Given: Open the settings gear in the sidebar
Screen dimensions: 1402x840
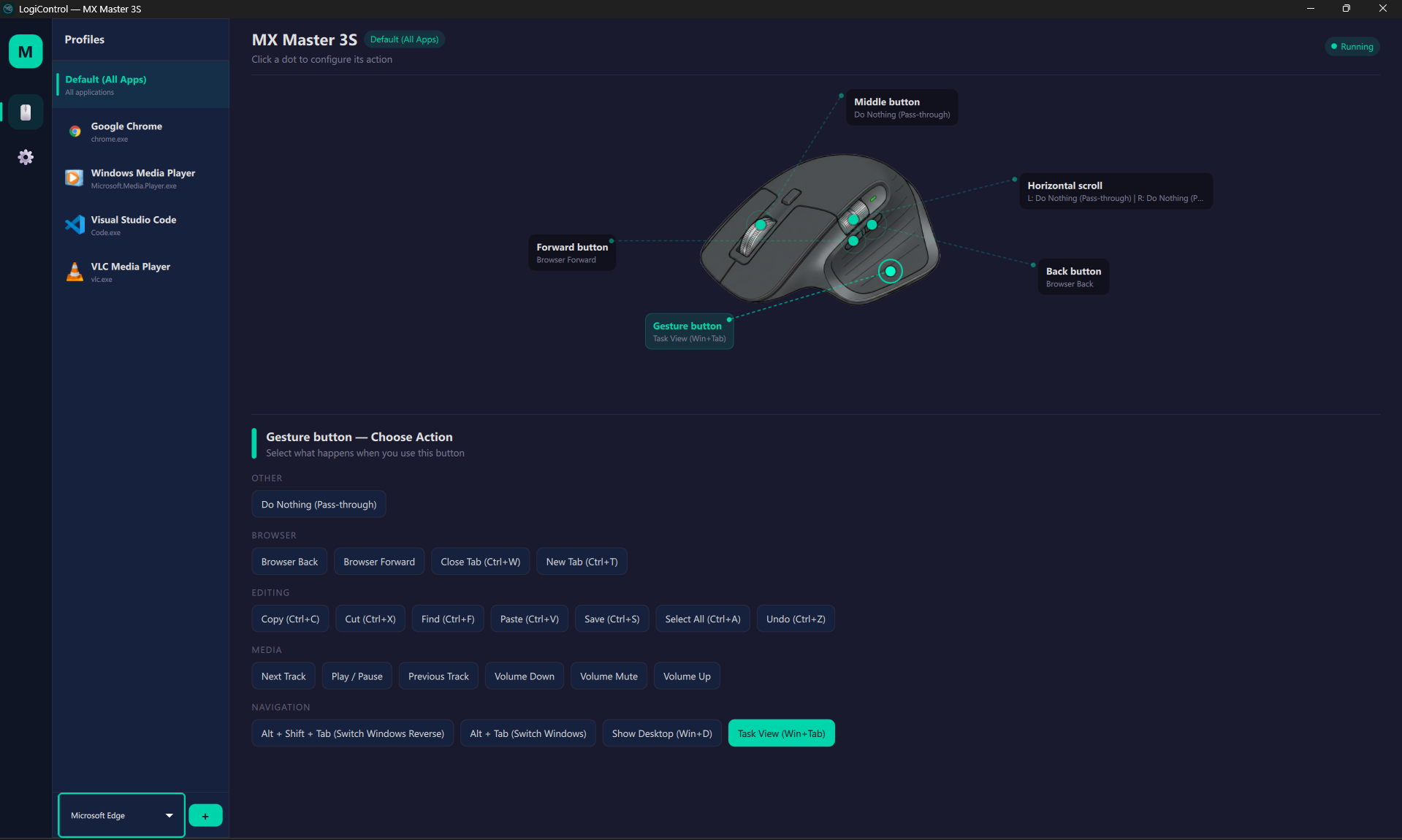Looking at the screenshot, I should 25,157.
